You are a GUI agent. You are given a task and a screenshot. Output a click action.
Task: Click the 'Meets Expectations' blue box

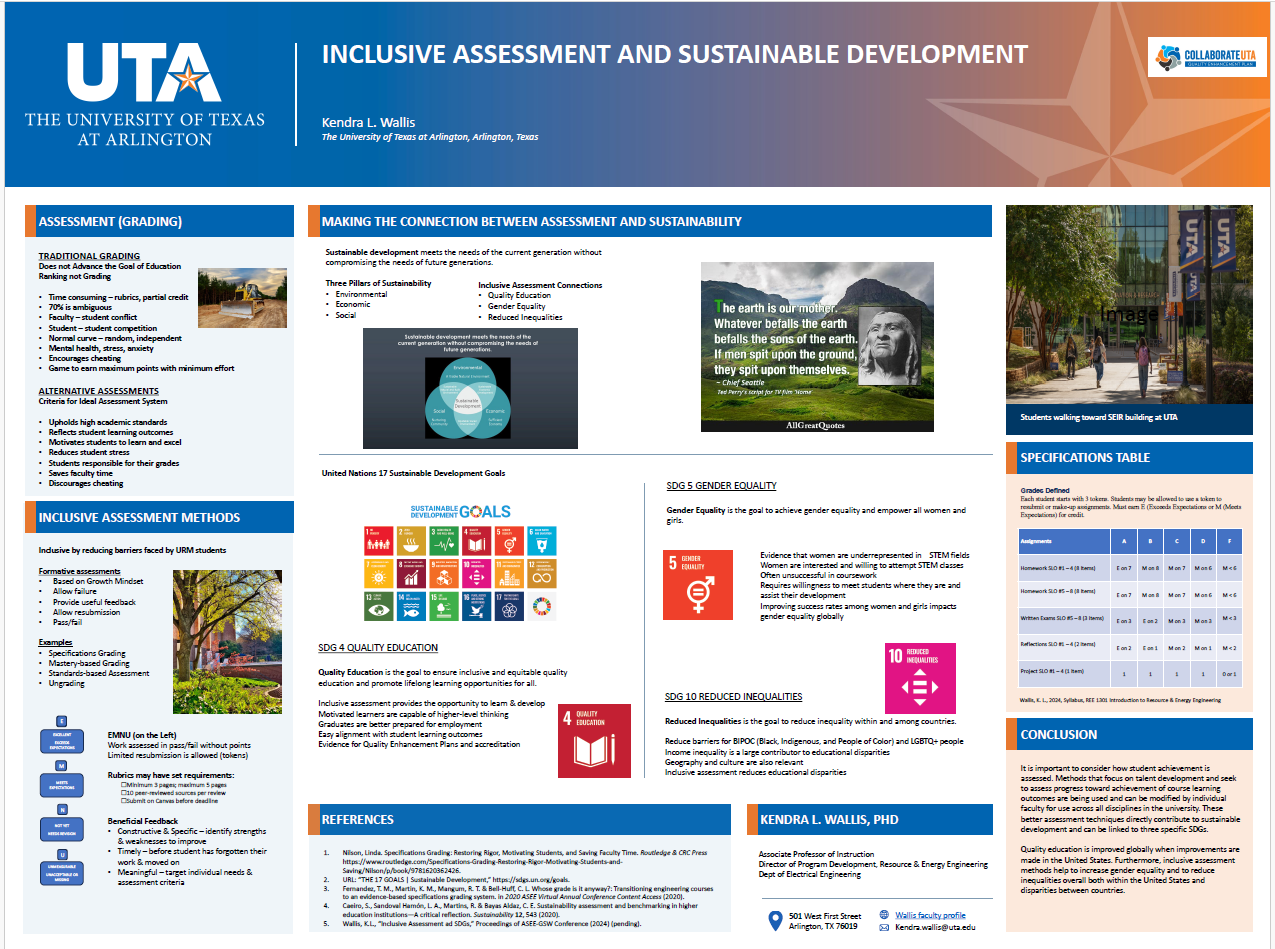[61, 785]
